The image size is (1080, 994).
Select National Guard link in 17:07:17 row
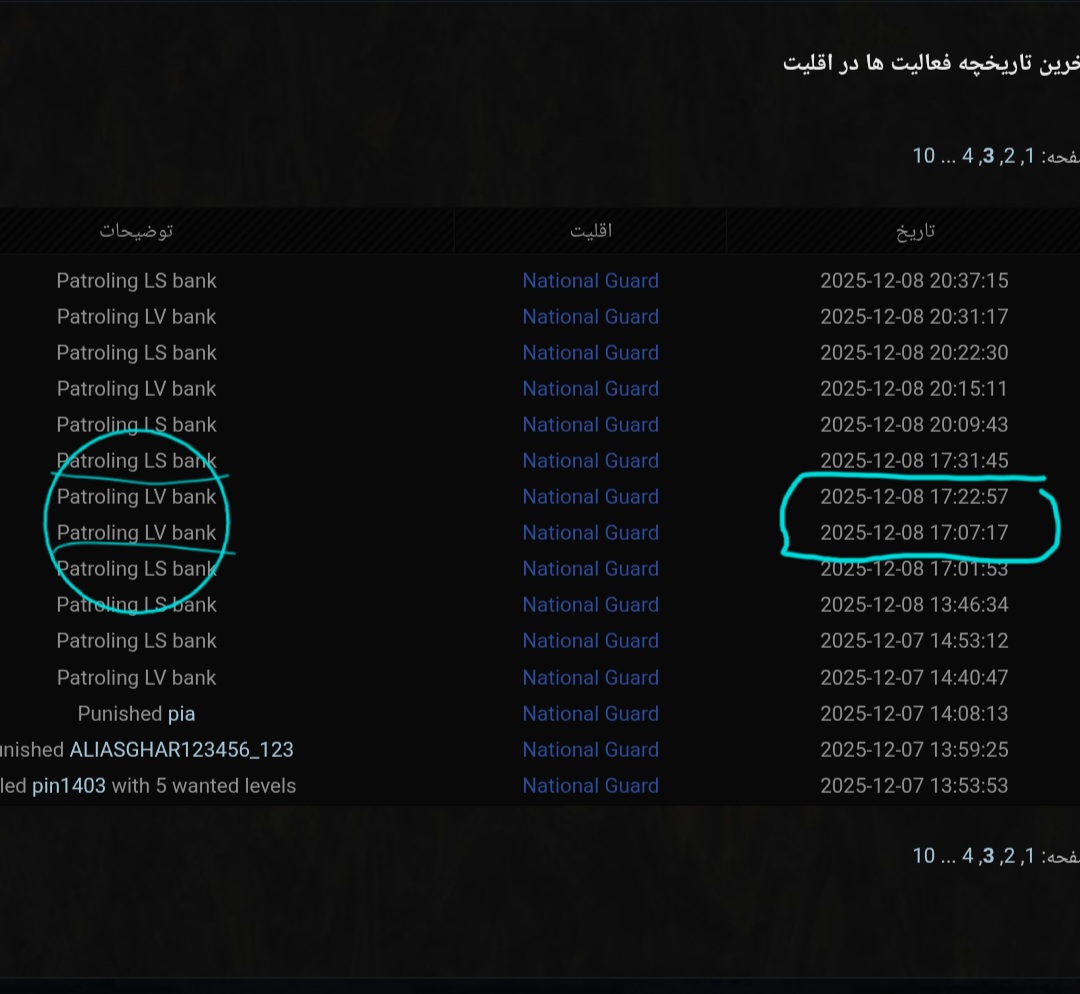(x=590, y=533)
